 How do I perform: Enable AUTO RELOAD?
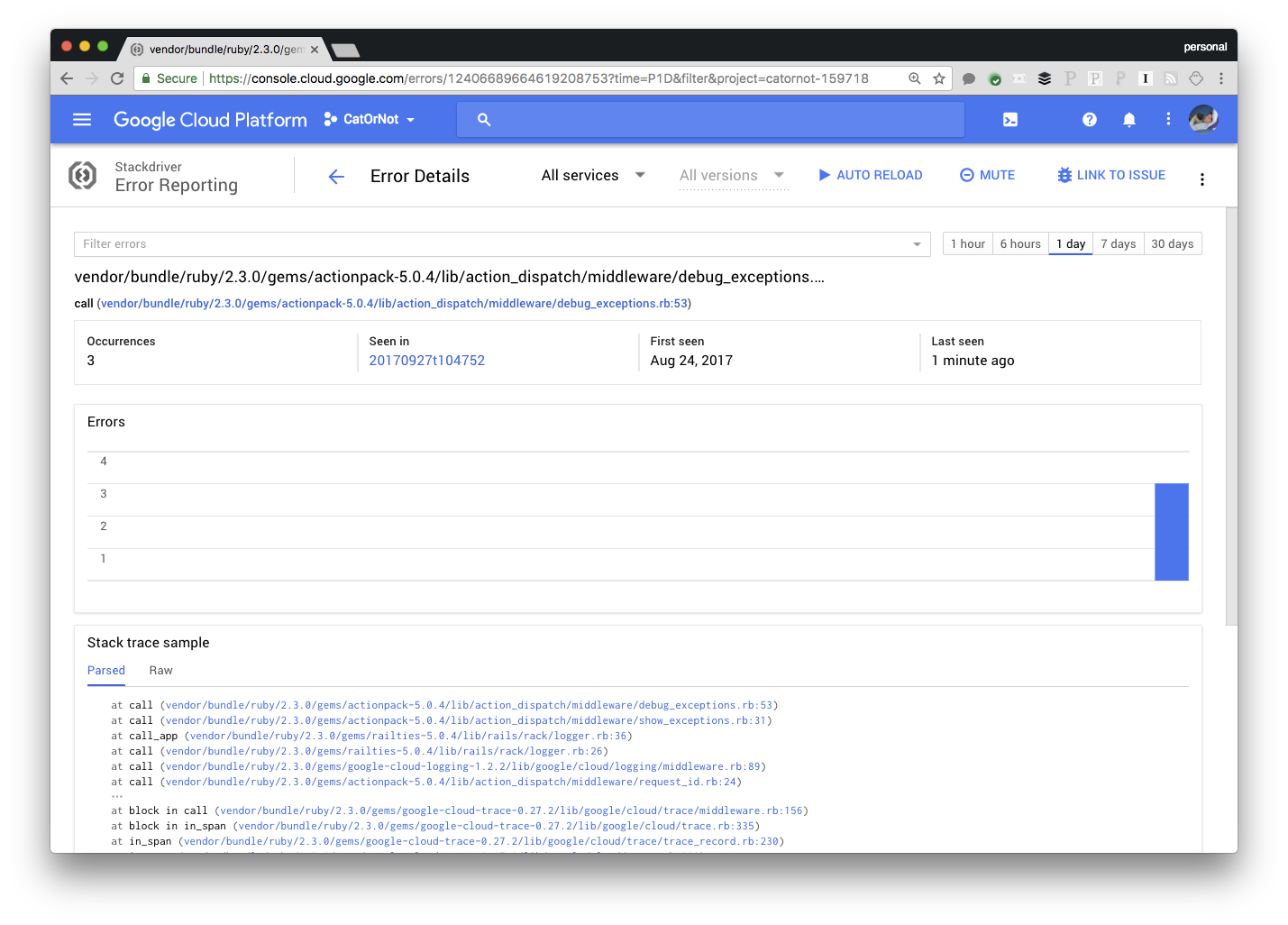(x=870, y=175)
